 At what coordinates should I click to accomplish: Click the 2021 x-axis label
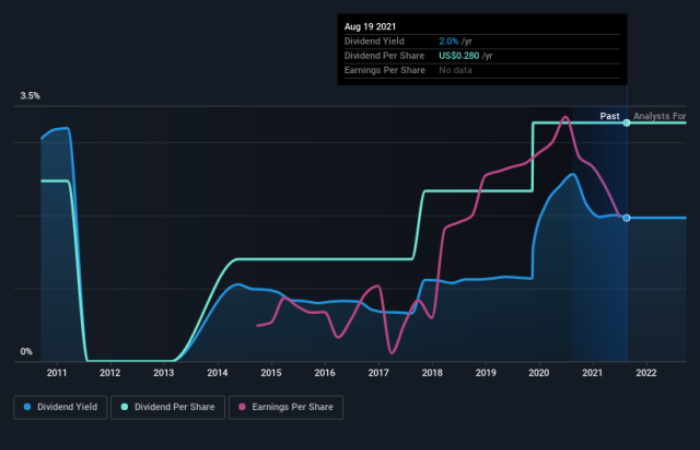(x=592, y=373)
